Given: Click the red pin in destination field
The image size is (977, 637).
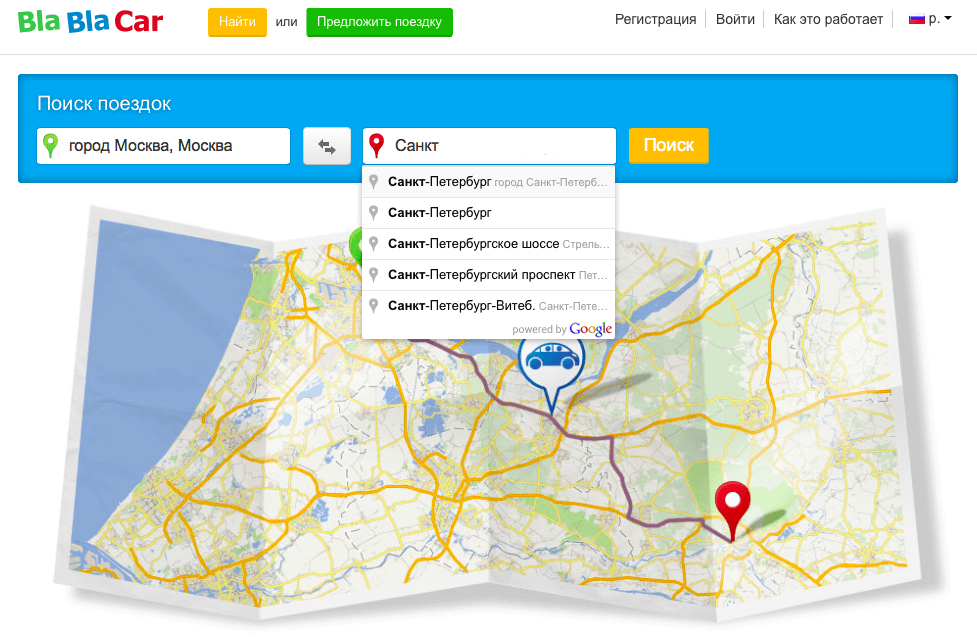Looking at the screenshot, I should click(x=377, y=146).
